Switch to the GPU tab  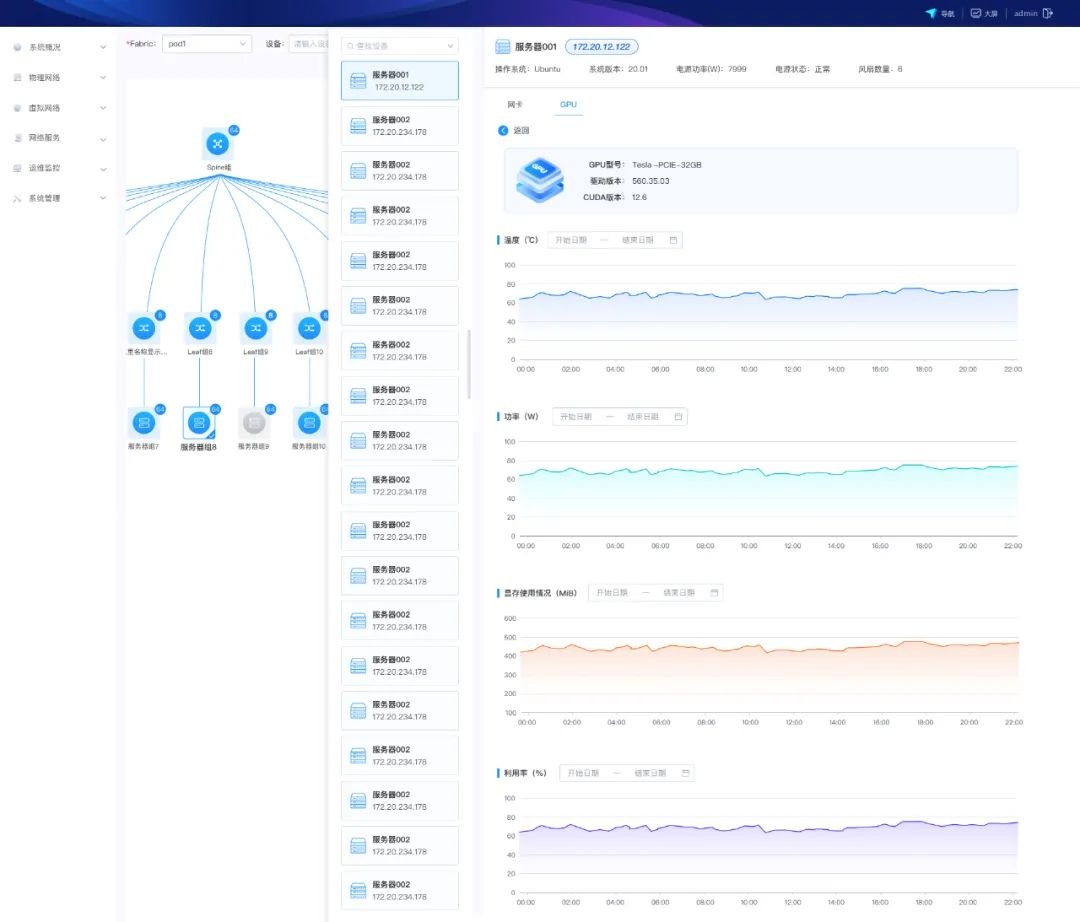[568, 104]
